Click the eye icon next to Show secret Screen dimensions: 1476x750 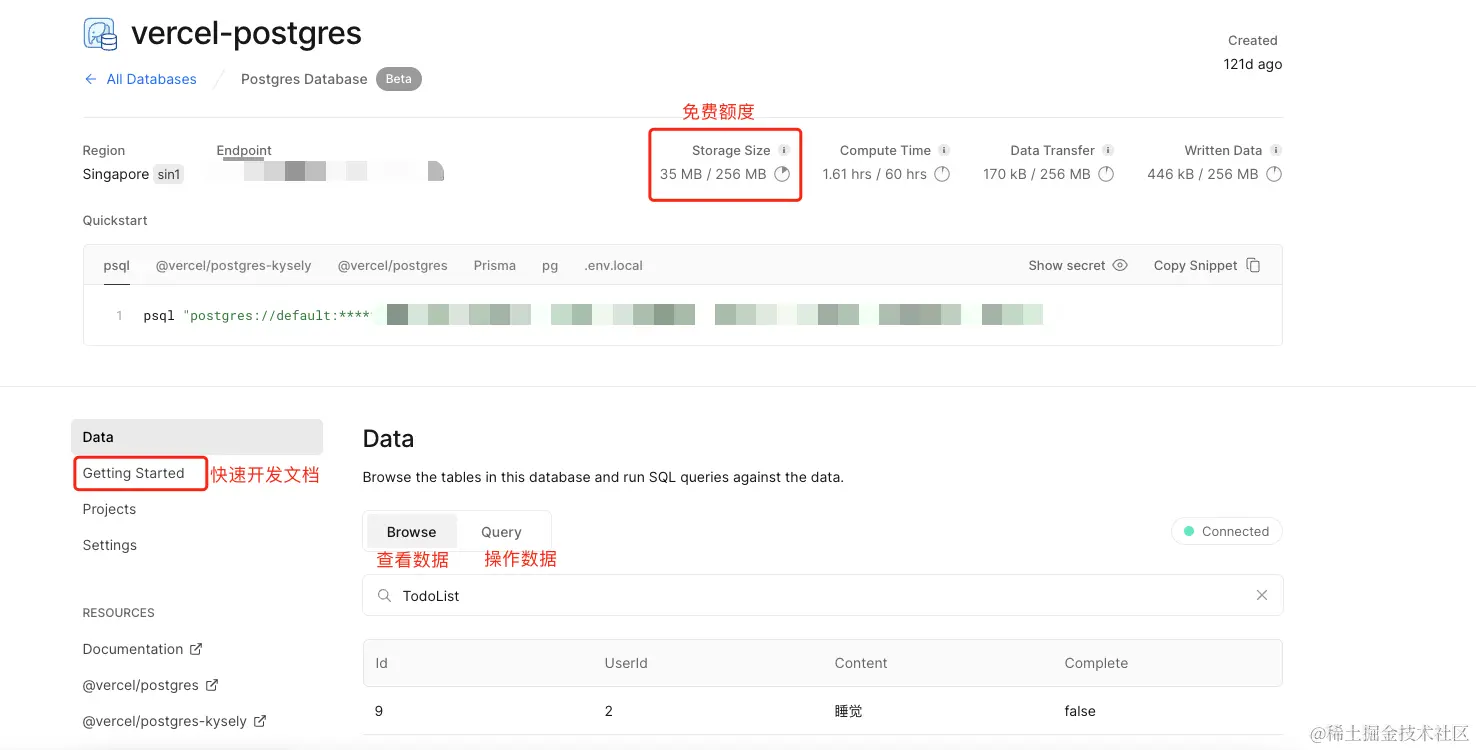(x=1120, y=265)
